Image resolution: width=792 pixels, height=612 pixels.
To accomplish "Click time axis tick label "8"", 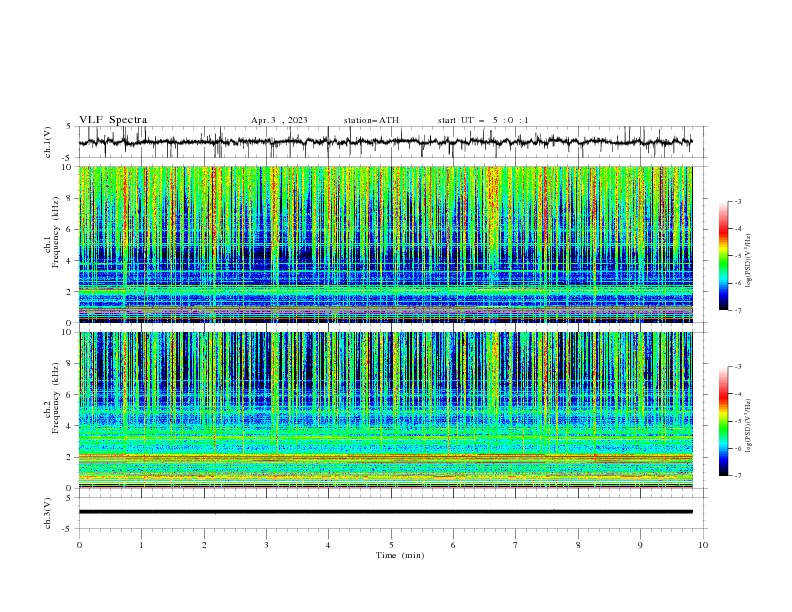I will pyautogui.click(x=578, y=545).
